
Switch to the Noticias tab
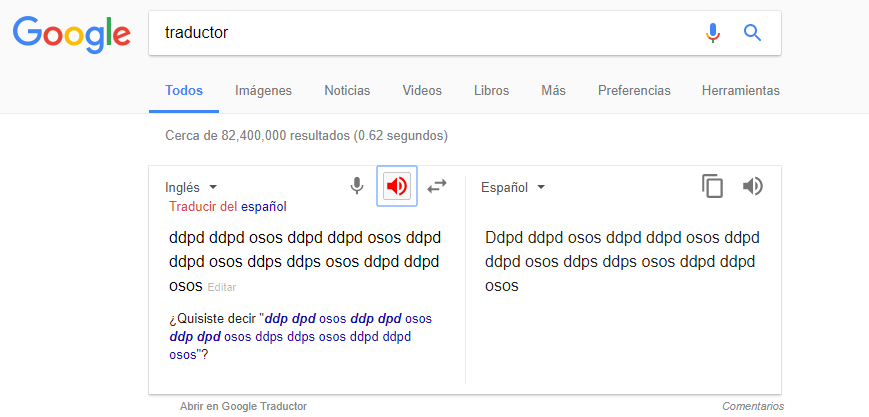347,90
